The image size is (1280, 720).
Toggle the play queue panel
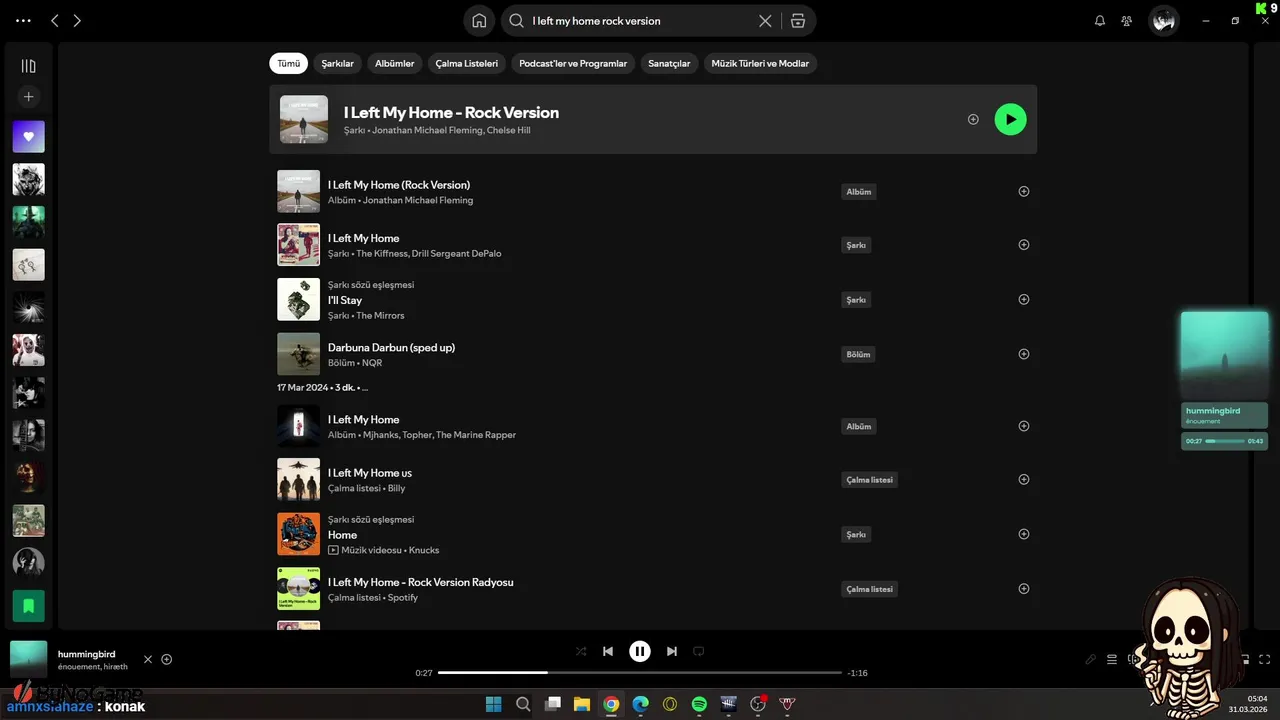coord(1112,659)
